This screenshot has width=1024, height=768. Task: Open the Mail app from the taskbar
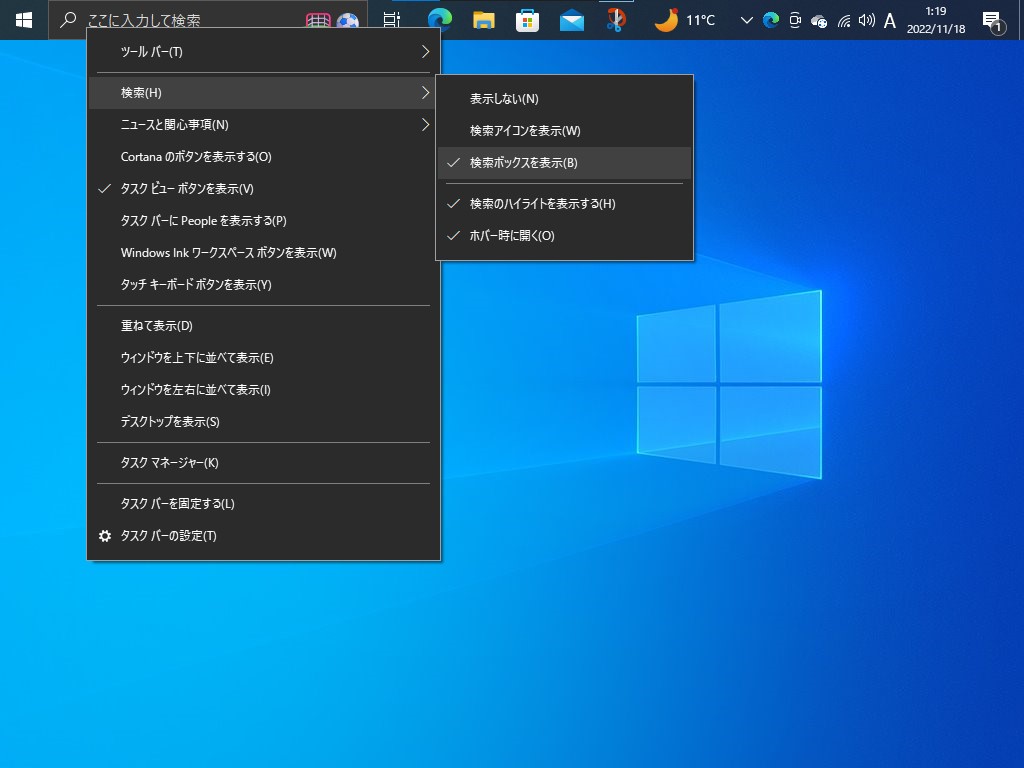coord(571,19)
